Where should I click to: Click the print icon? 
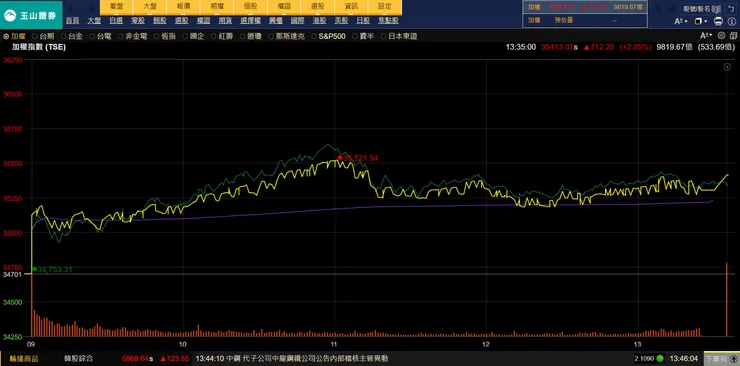tap(718, 21)
